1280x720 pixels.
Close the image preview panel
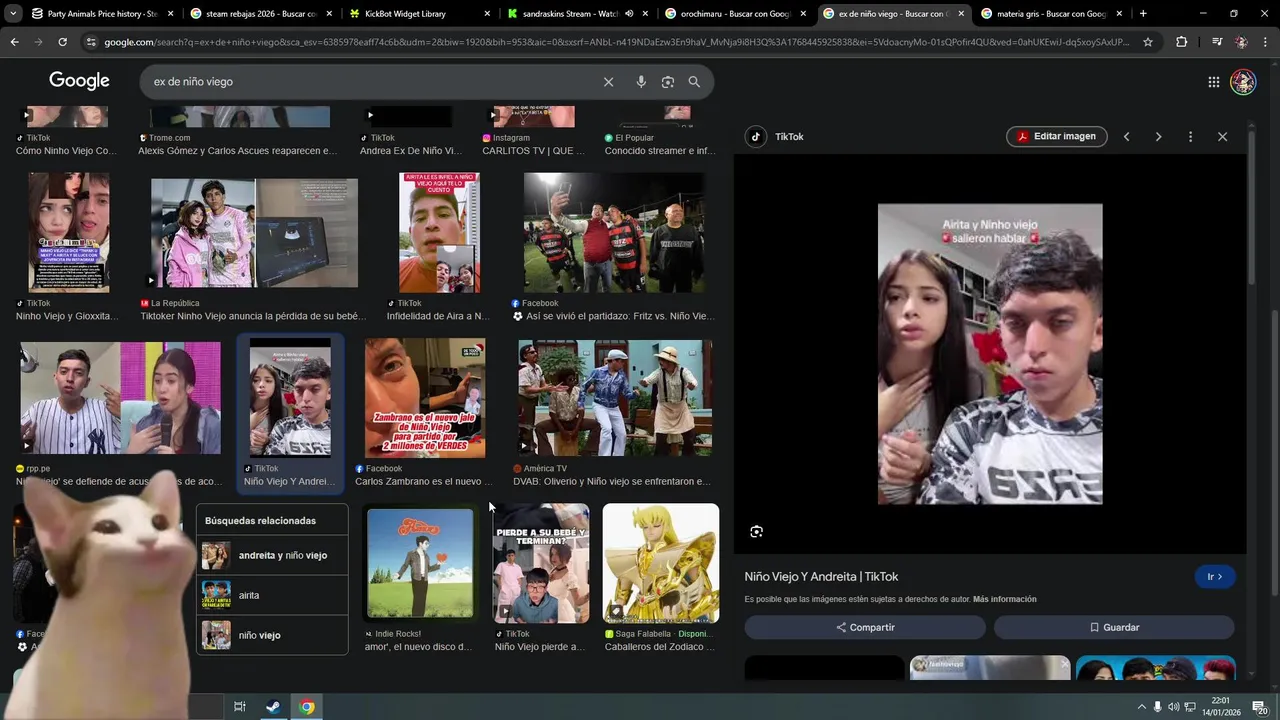coord(1222,136)
